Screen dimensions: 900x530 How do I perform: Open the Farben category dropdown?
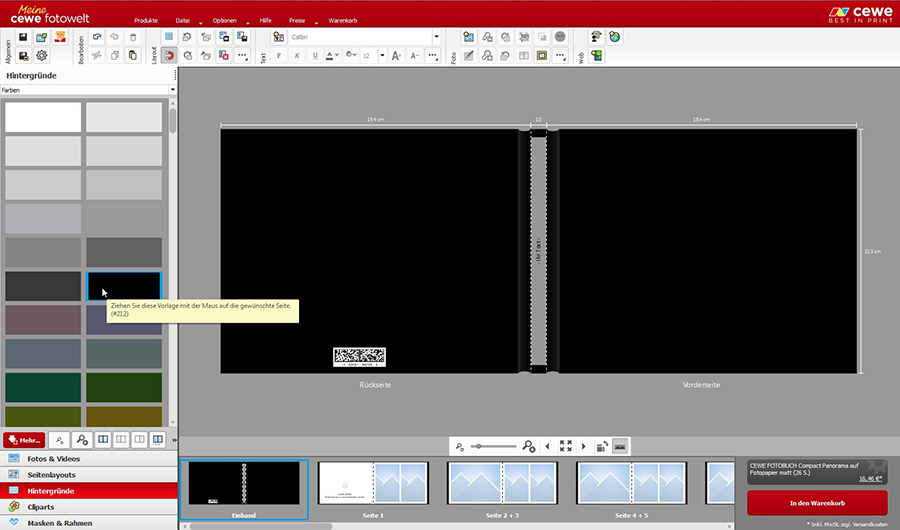point(88,90)
